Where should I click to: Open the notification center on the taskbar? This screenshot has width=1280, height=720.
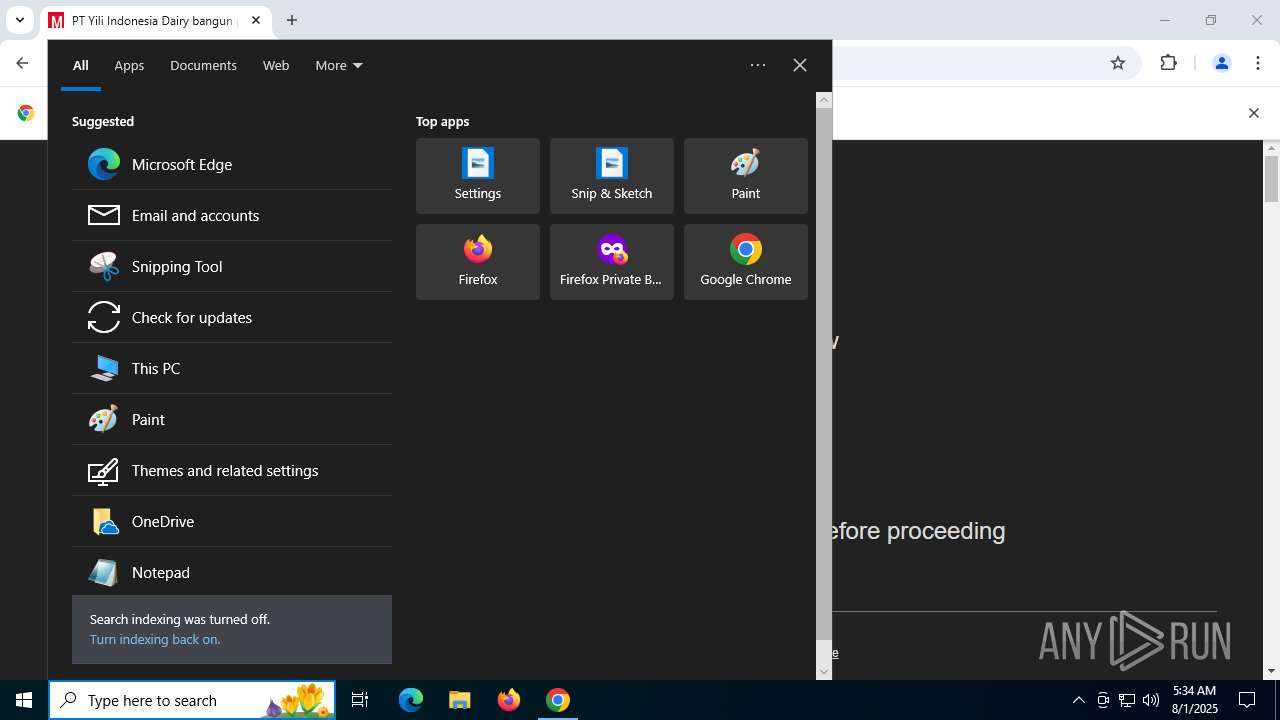[x=1247, y=700]
